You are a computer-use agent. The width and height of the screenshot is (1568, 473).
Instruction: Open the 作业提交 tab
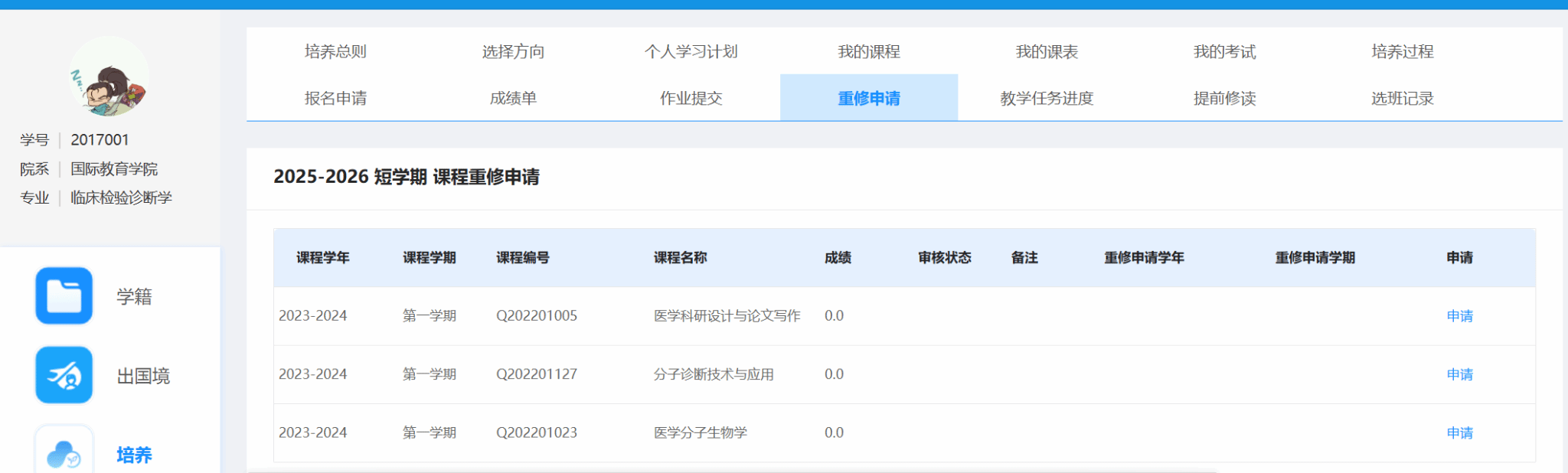tap(691, 98)
